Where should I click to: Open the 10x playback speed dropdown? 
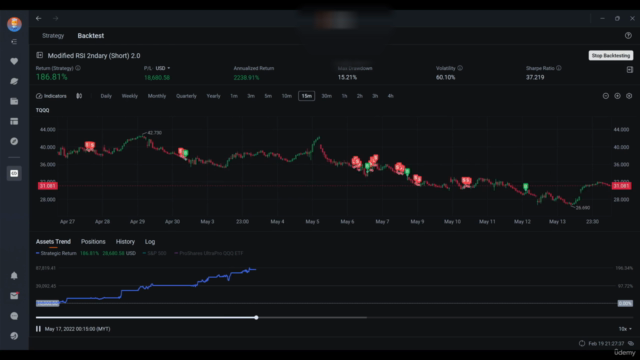[625, 329]
